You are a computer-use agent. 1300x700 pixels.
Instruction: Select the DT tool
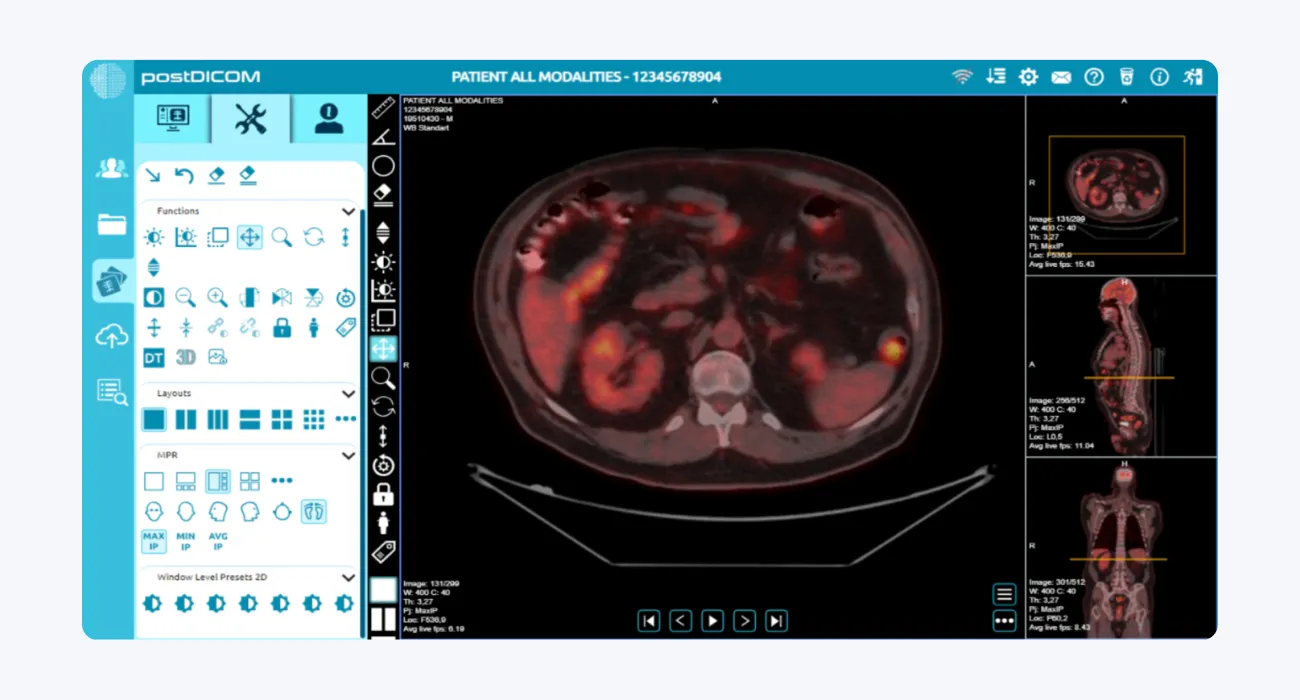[x=153, y=357]
